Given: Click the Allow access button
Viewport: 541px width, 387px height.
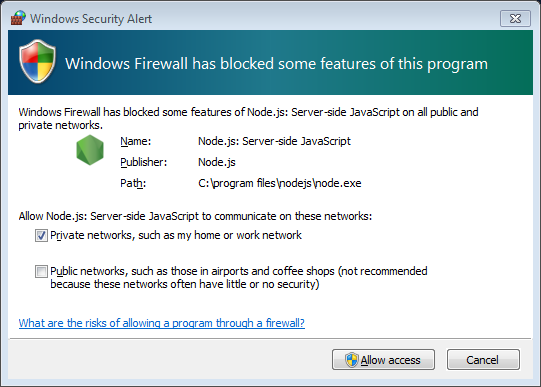Looking at the screenshot, I should 383,360.
